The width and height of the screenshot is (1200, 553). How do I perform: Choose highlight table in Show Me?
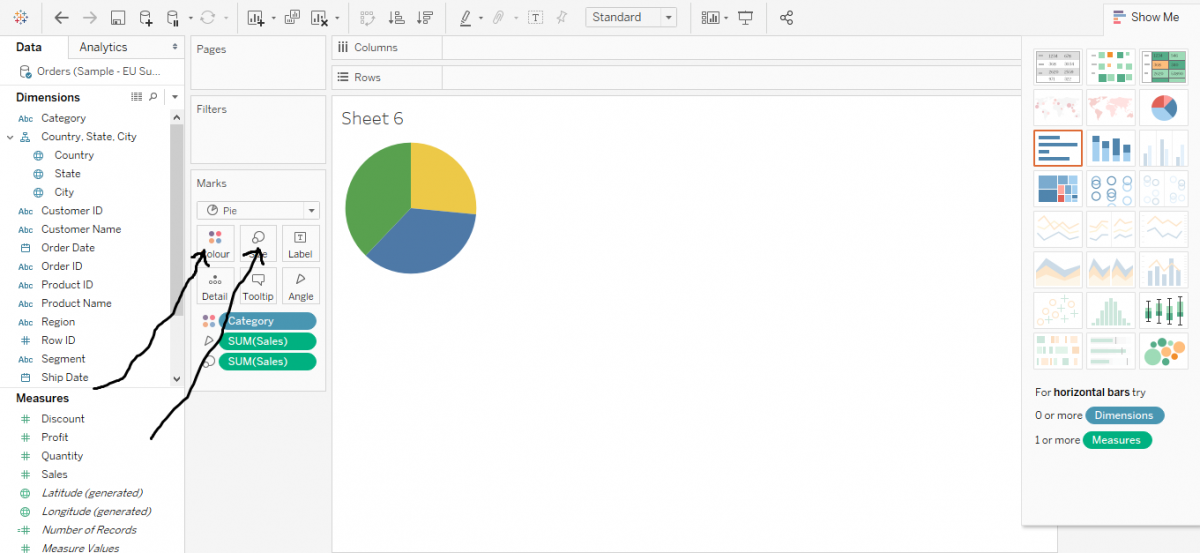(x=1164, y=67)
